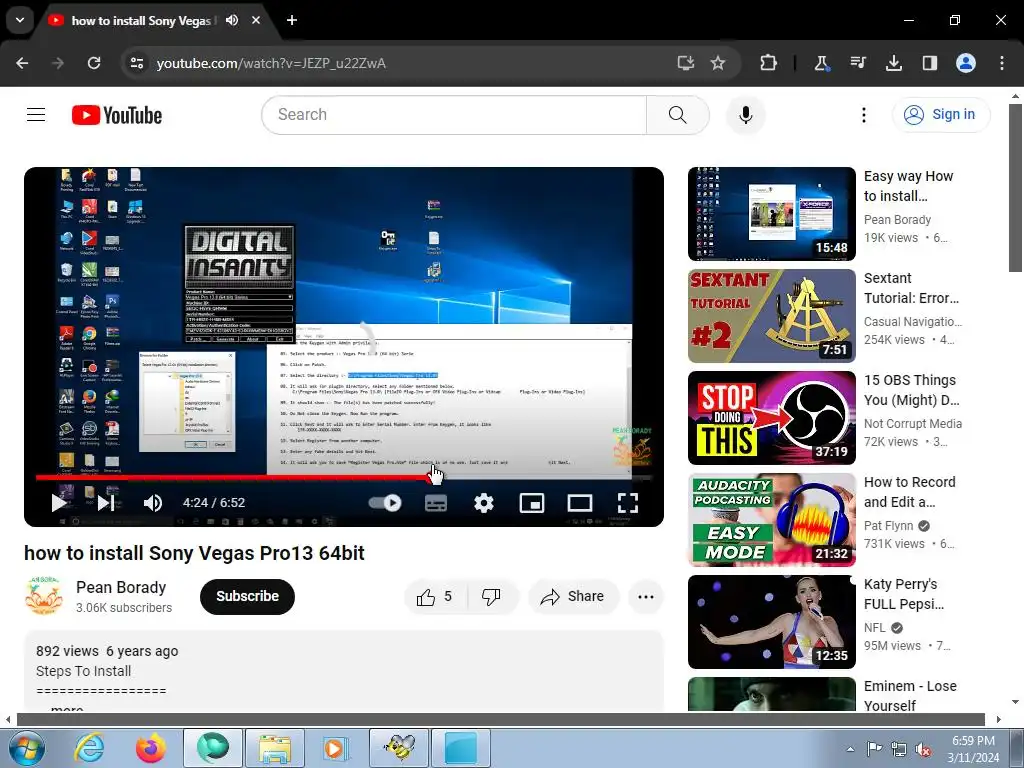Launch Firefox from taskbar

point(150,748)
